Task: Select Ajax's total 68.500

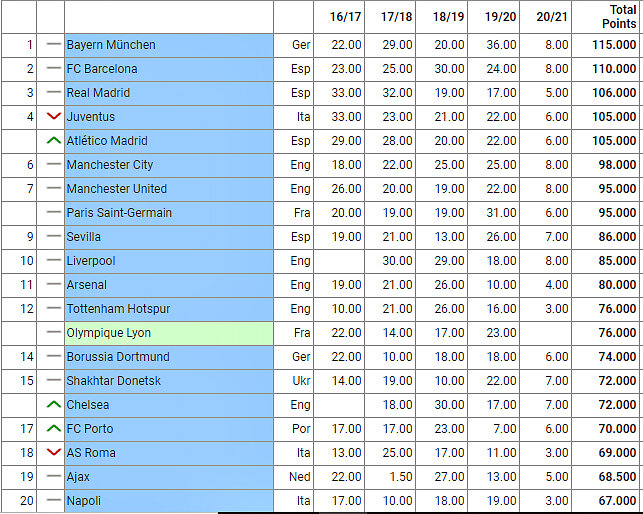Action: pos(617,477)
